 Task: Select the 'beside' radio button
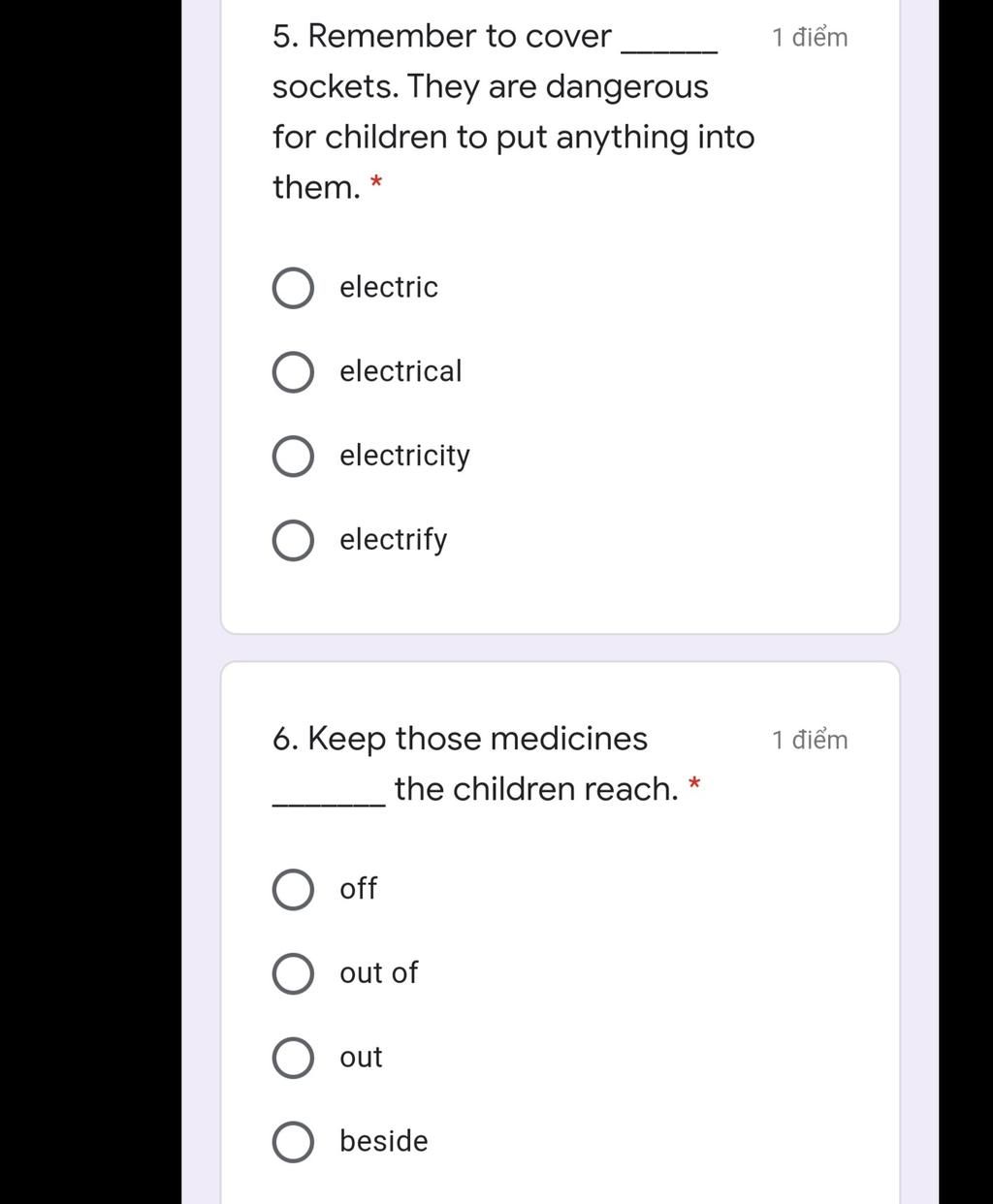pos(293,1142)
